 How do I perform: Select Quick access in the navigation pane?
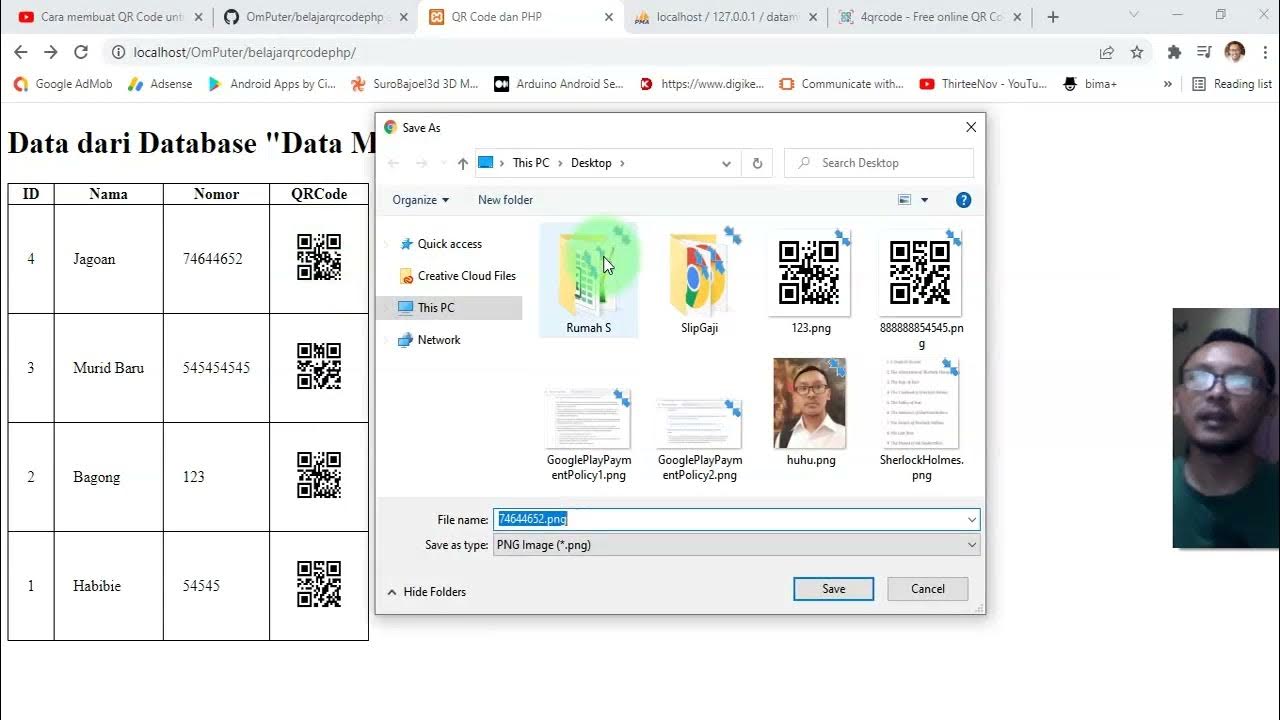pyautogui.click(x=440, y=244)
